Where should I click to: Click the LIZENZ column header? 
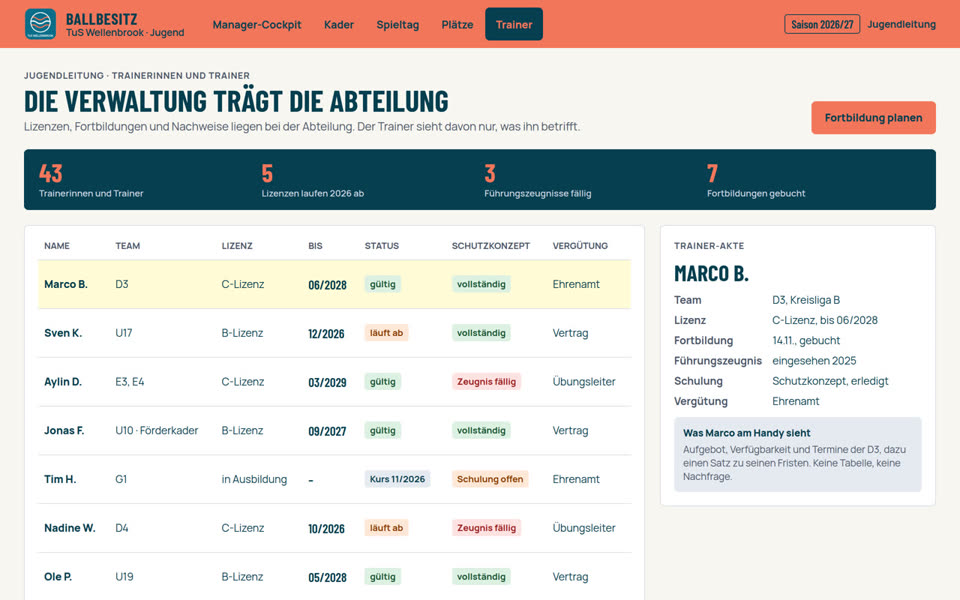(237, 246)
